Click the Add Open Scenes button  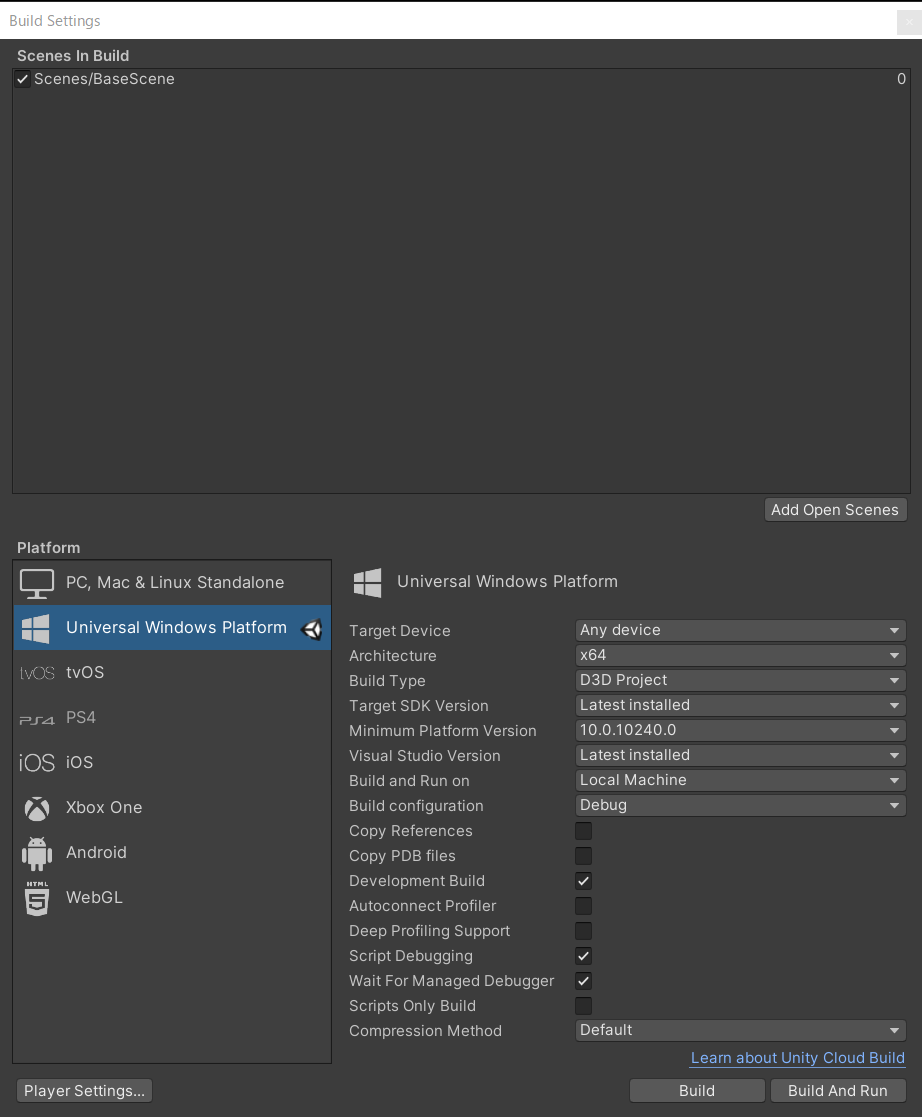click(835, 510)
